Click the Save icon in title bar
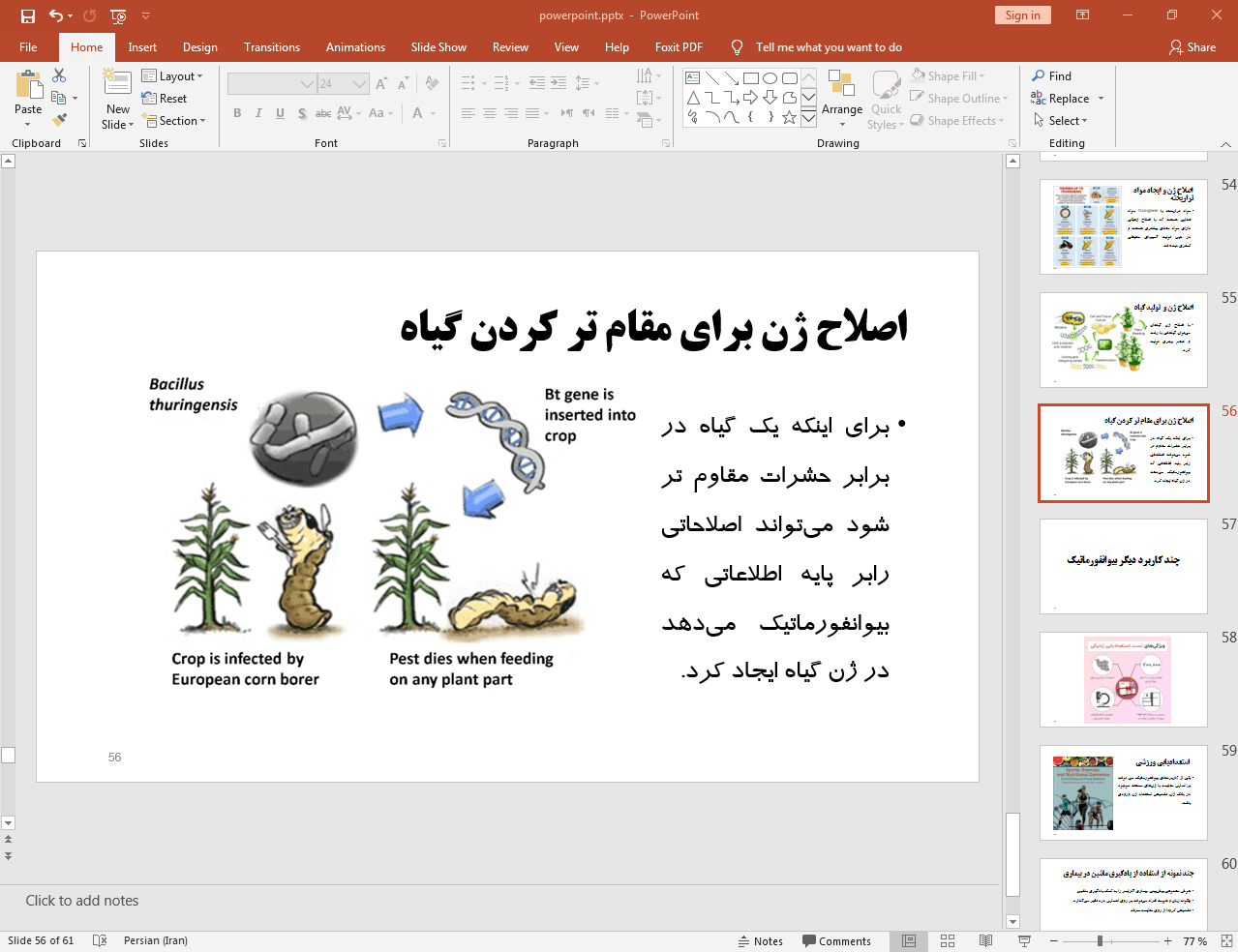 (x=28, y=15)
